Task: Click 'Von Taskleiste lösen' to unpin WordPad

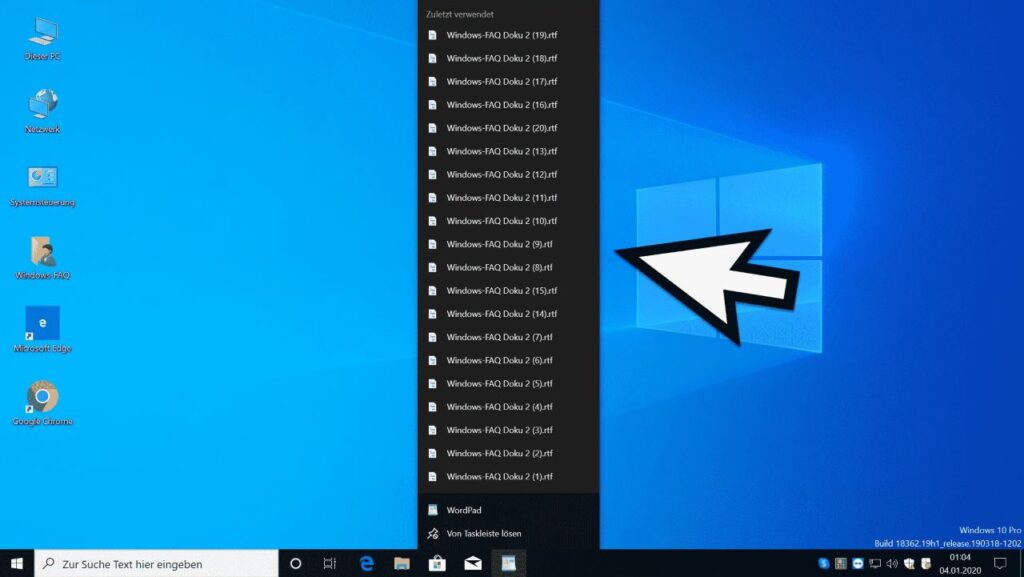Action: click(x=484, y=534)
